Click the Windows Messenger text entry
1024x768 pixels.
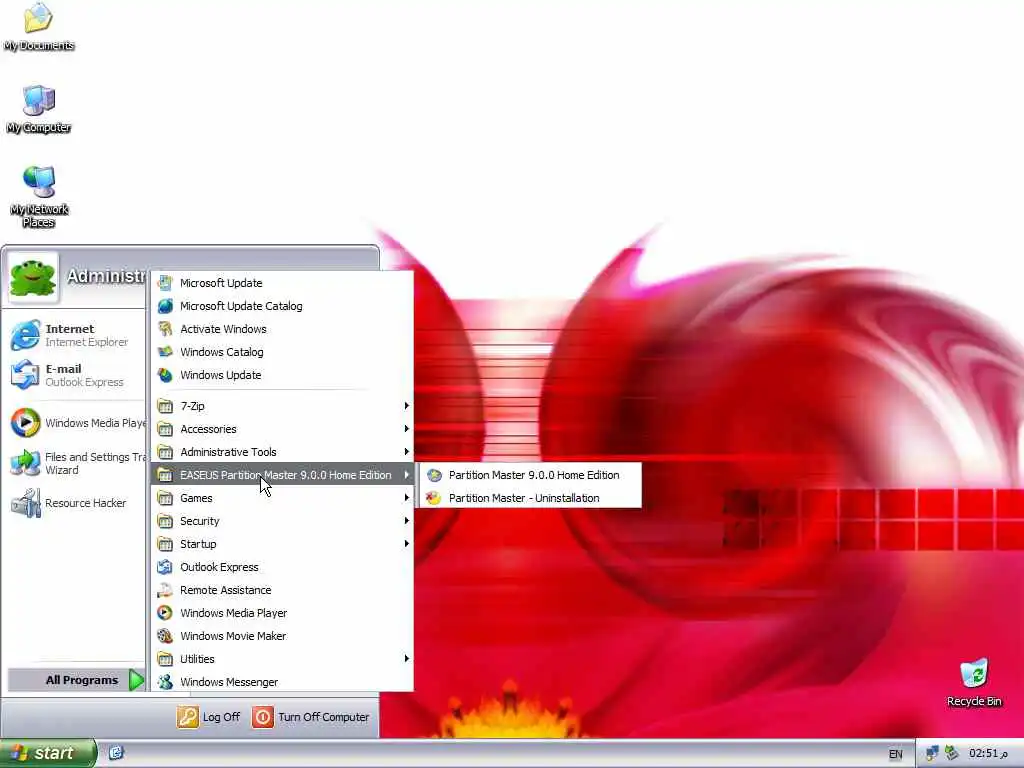point(229,682)
